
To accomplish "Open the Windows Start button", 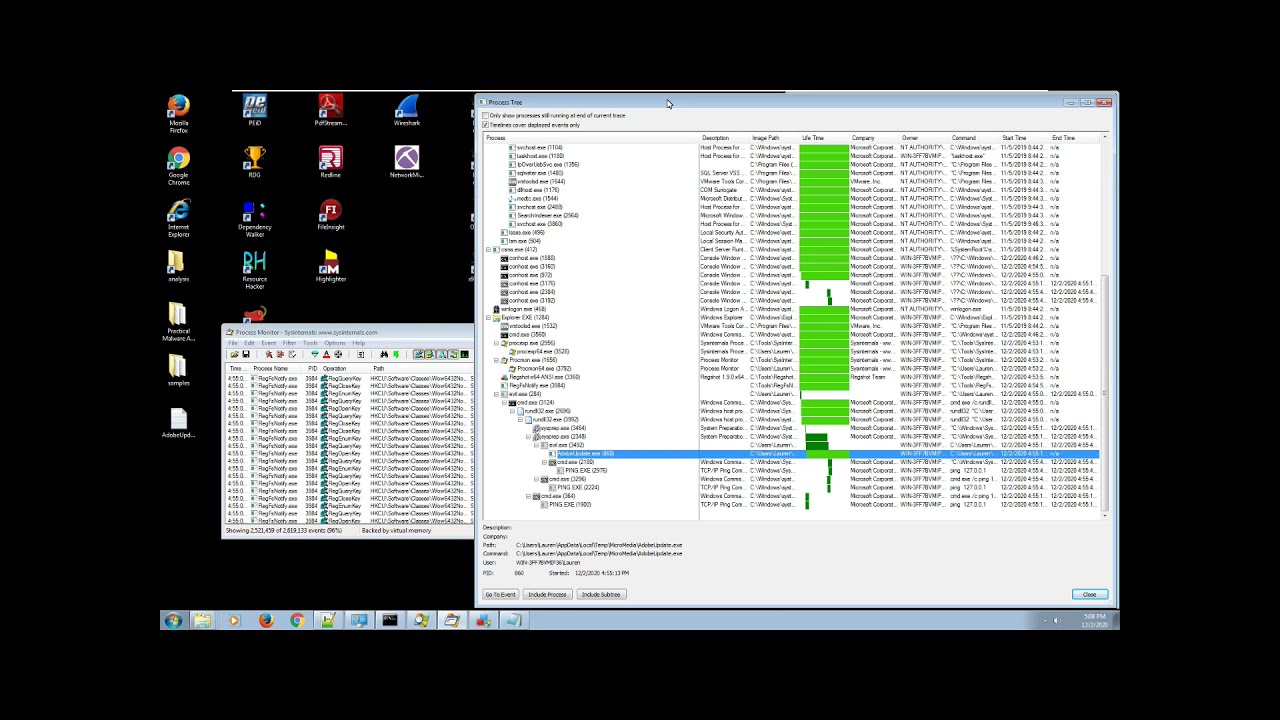I will pos(173,620).
